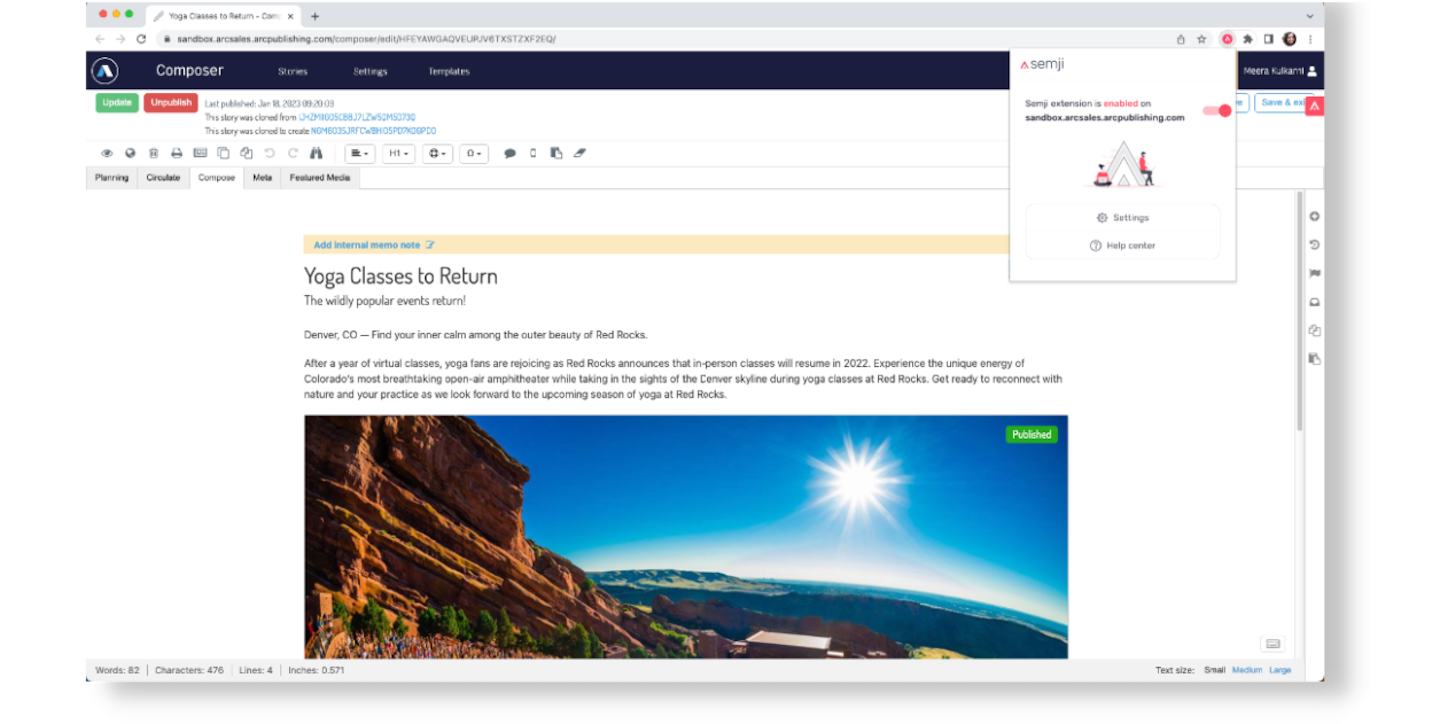The width and height of the screenshot is (1440, 724).
Task: Toggle off the Semji extension switch
Action: (x=1217, y=110)
